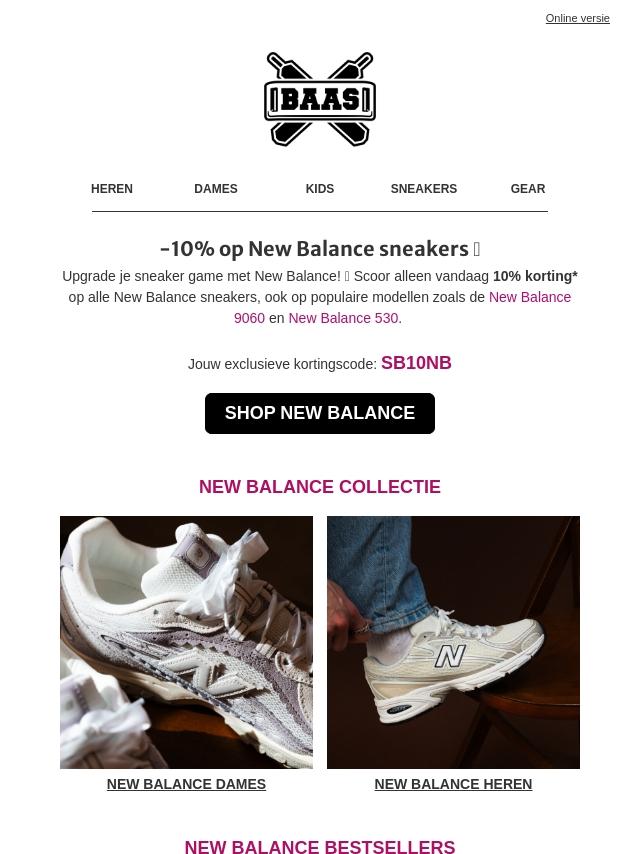This screenshot has height=854, width=640.
Task: Click the BAAS logo
Action: pos(320,99)
